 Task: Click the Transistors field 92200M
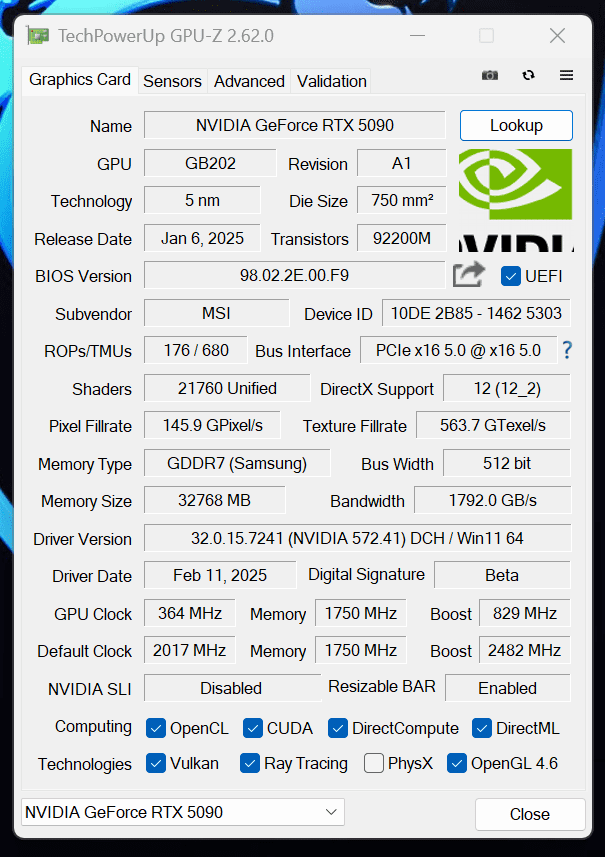pyautogui.click(x=402, y=238)
